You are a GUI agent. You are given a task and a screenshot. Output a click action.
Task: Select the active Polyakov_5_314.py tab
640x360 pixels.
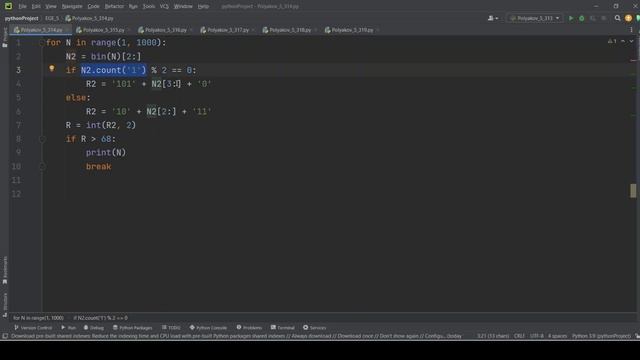click(41, 30)
